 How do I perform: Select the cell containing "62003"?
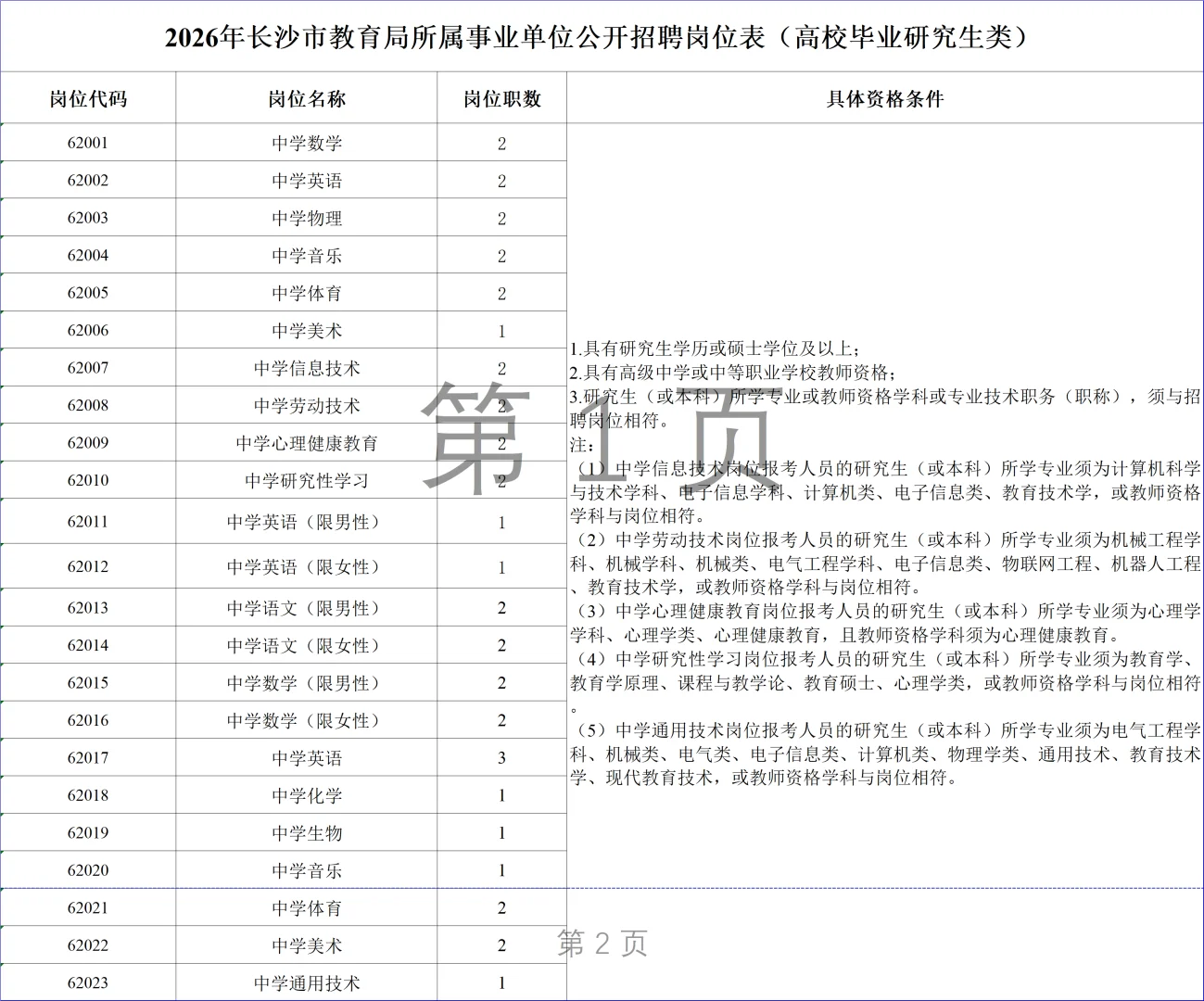click(x=88, y=218)
